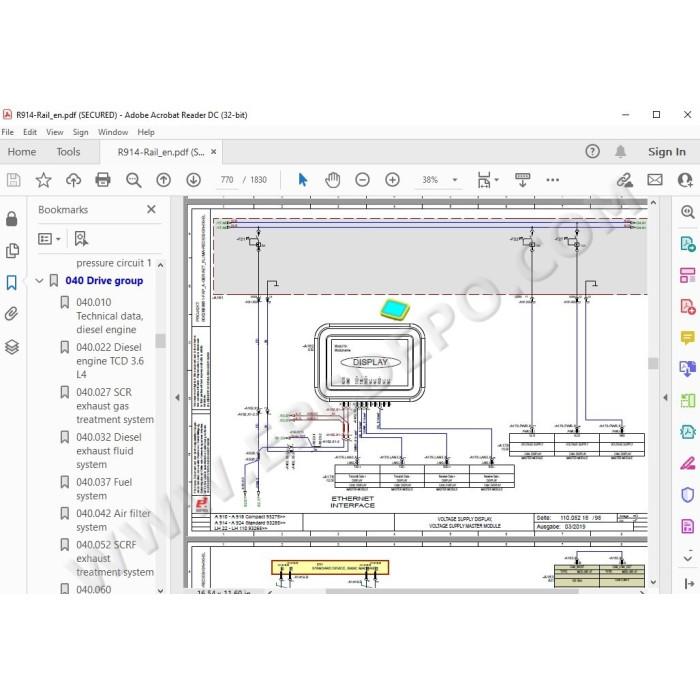
Task: Expand right tools pane arrow at bottom
Action: coord(689,583)
